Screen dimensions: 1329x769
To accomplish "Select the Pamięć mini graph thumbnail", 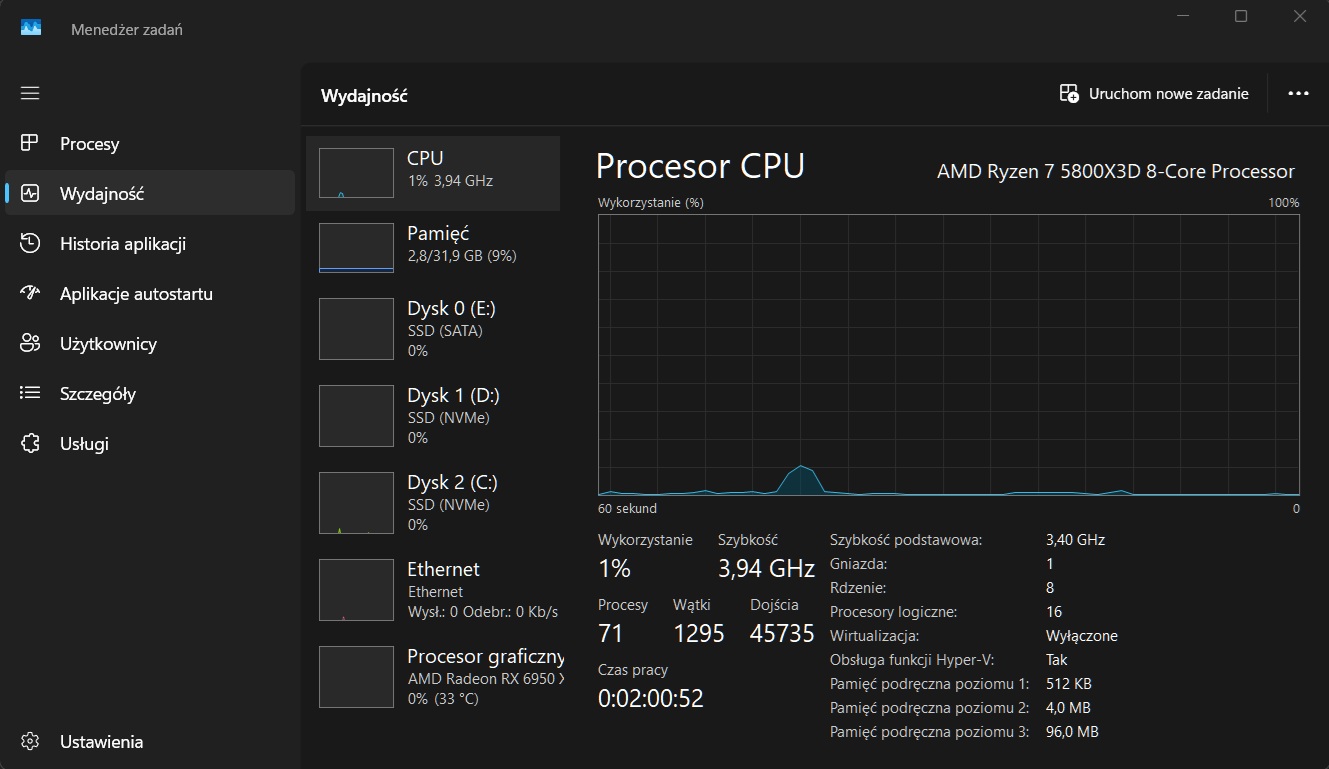I will (x=356, y=248).
